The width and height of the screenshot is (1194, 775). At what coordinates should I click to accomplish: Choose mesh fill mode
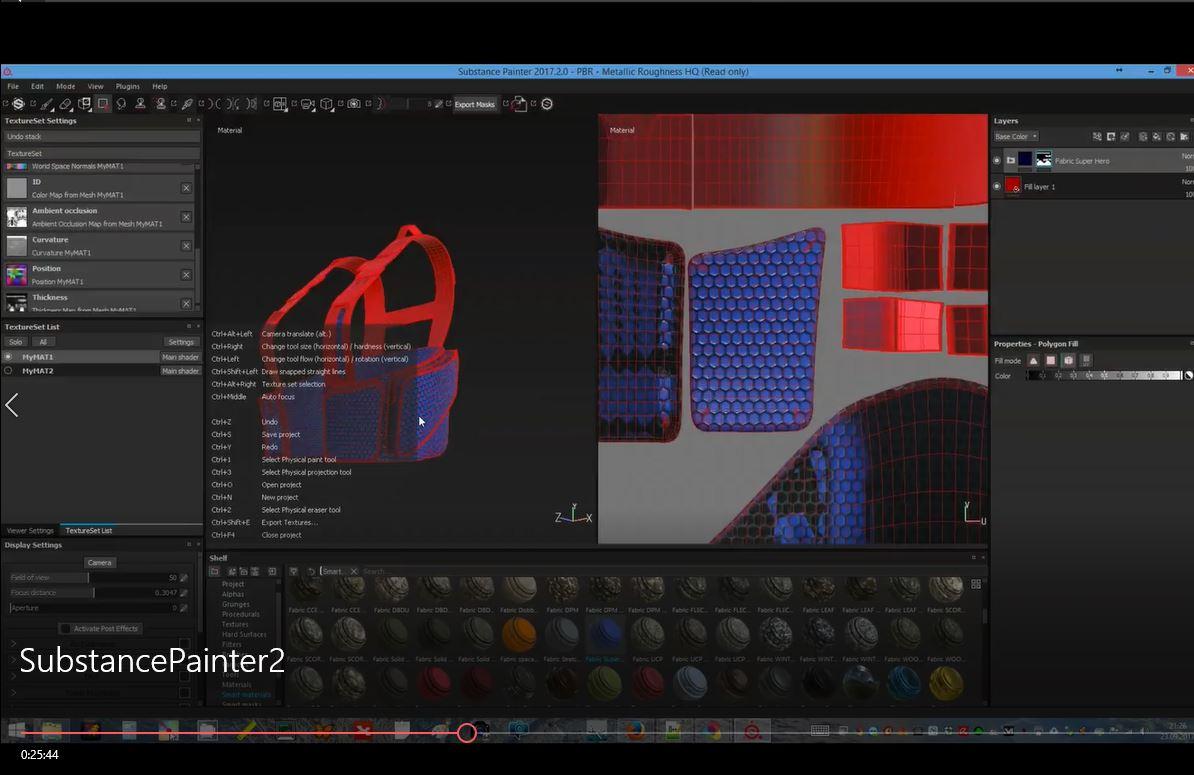[1068, 361]
